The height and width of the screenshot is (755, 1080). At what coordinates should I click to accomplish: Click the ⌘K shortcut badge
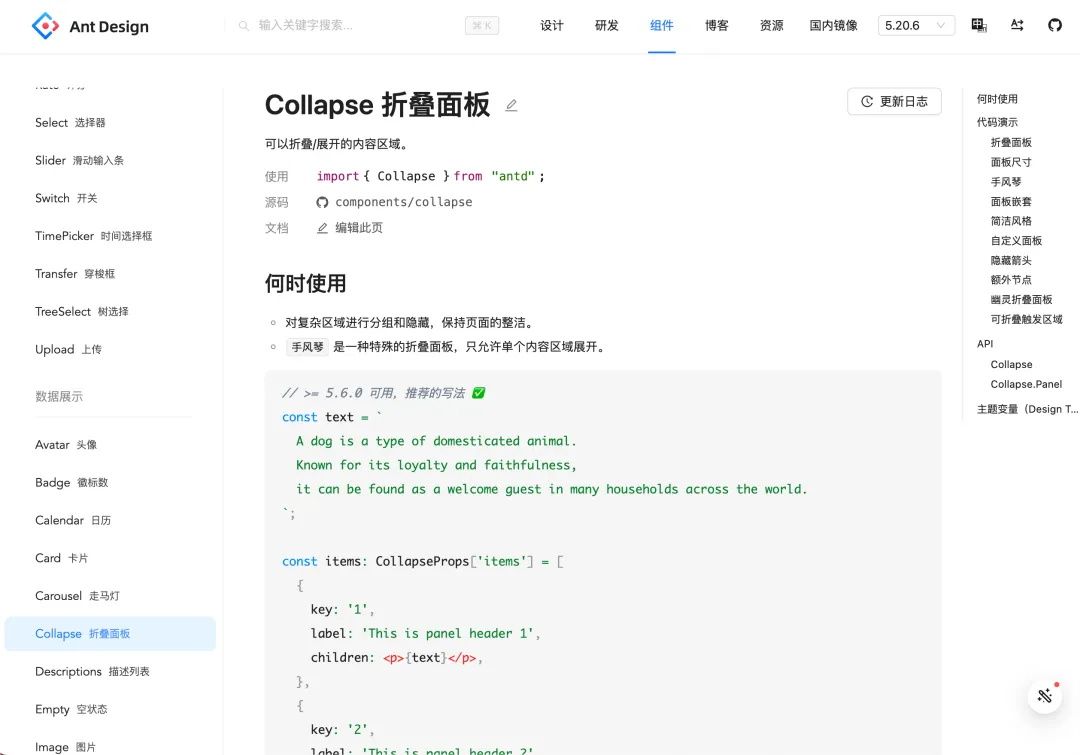(482, 25)
